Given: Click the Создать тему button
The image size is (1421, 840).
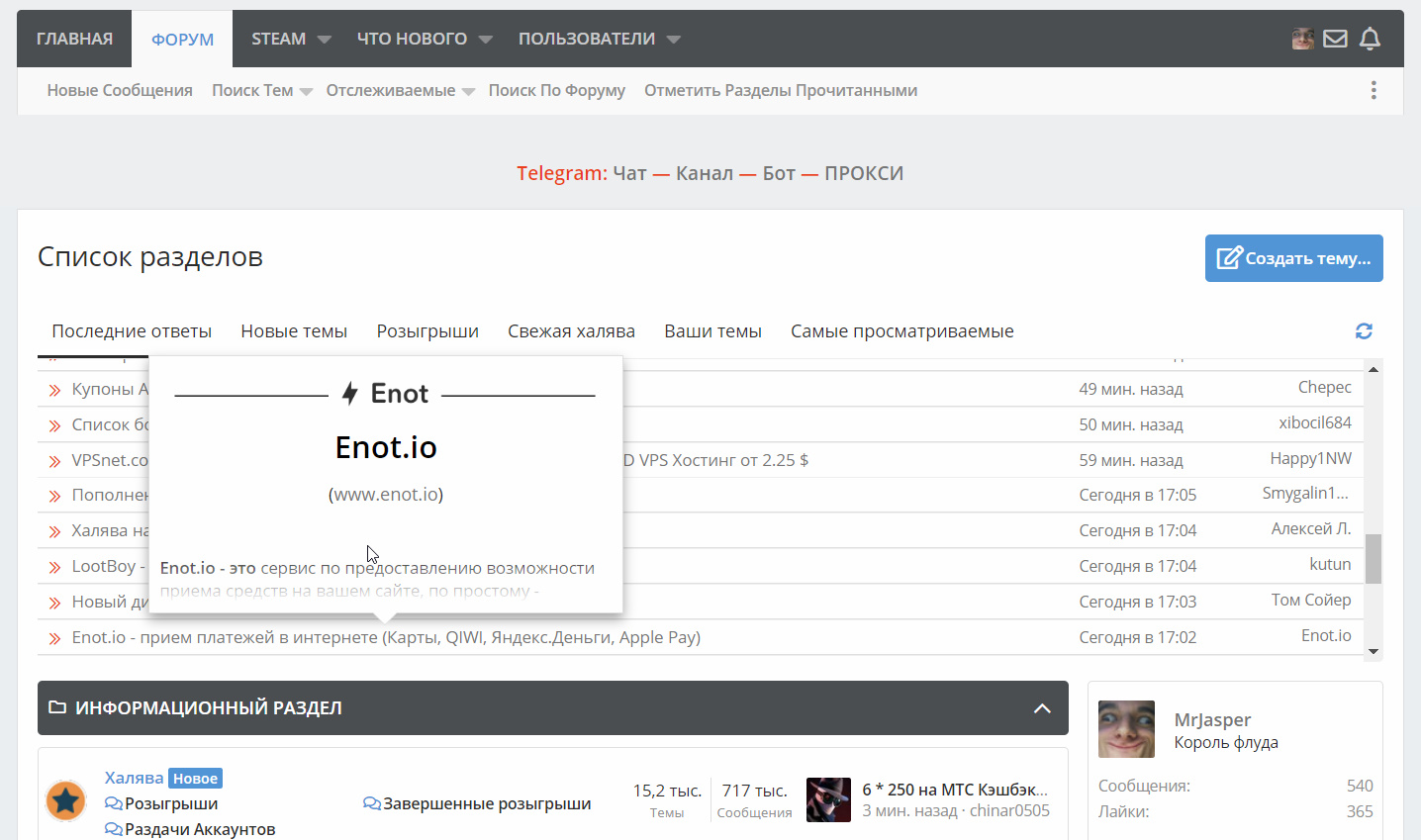Looking at the screenshot, I should [x=1293, y=258].
